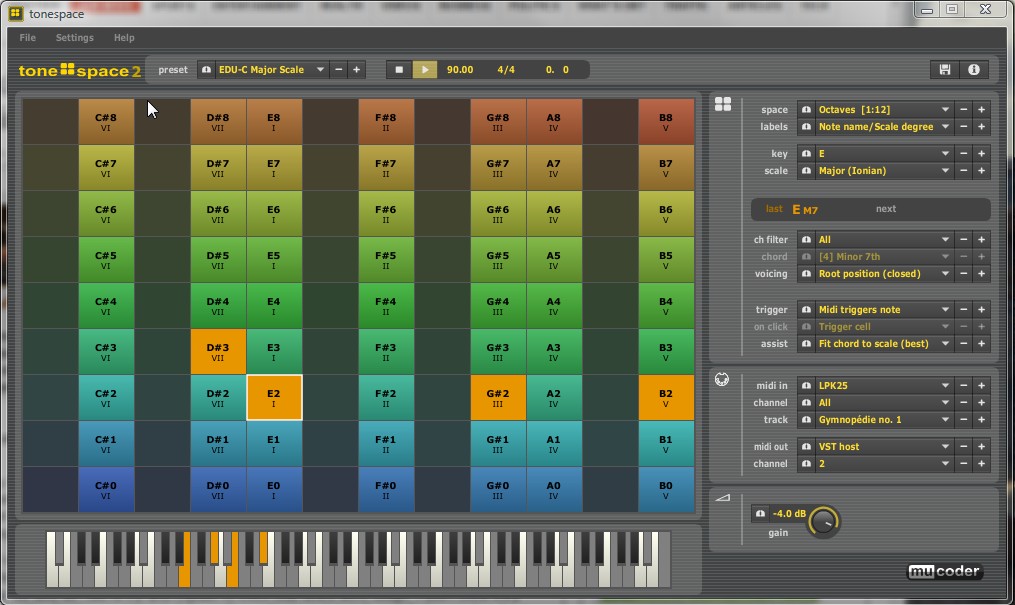Toggle the MIDI learn icon for assist
The height and width of the screenshot is (605, 1015).
[806, 344]
